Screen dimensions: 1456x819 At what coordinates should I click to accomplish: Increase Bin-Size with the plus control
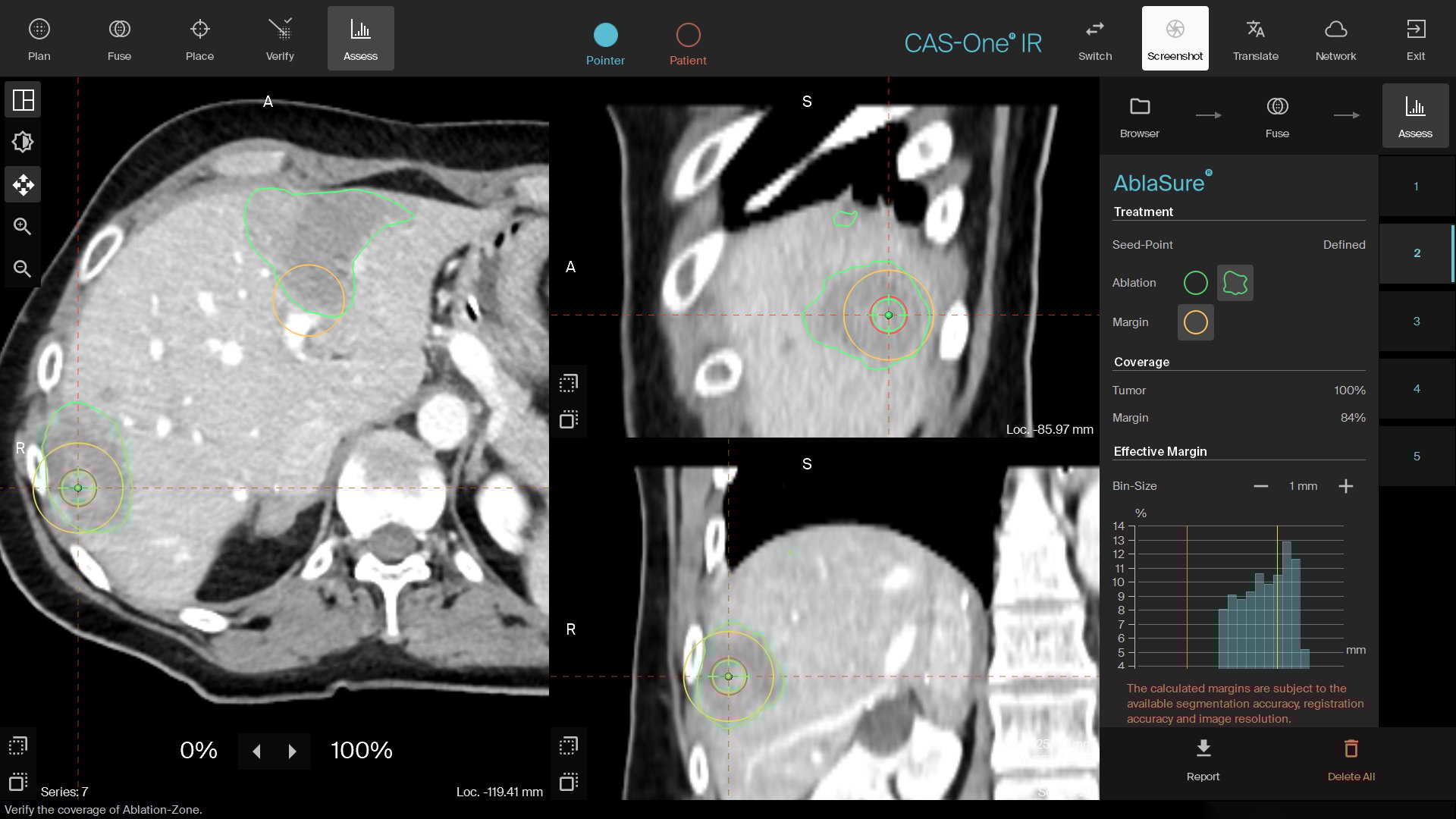coord(1345,485)
